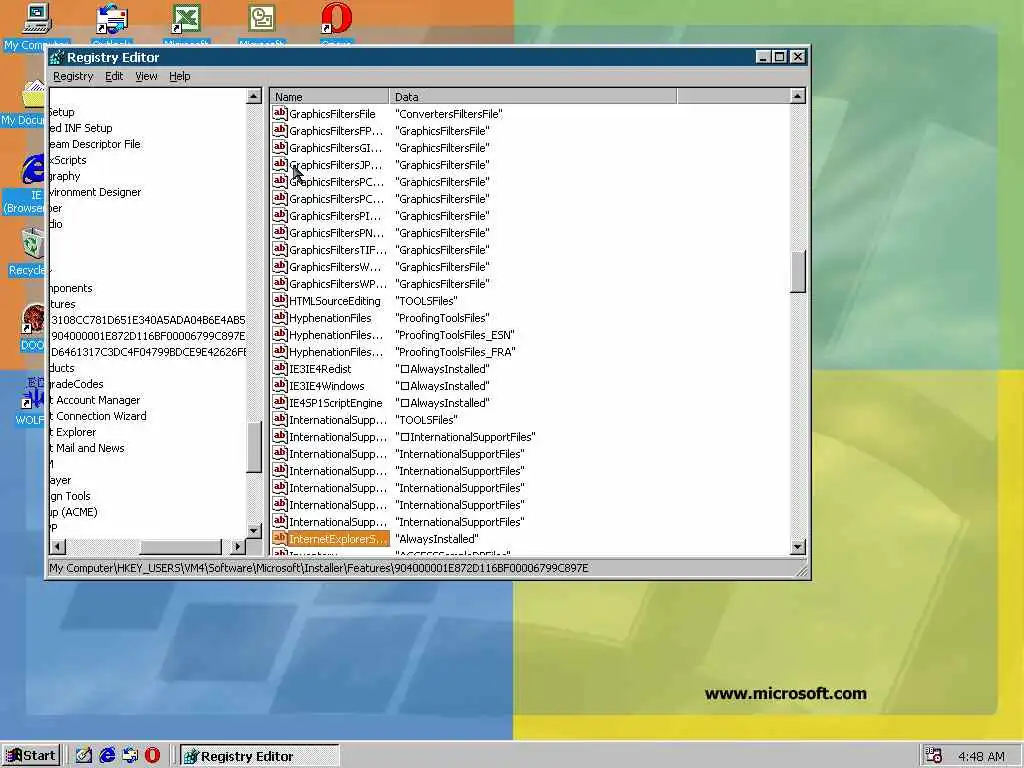
Task: Launch Internet Explorer from quick launch
Action: click(x=107, y=756)
